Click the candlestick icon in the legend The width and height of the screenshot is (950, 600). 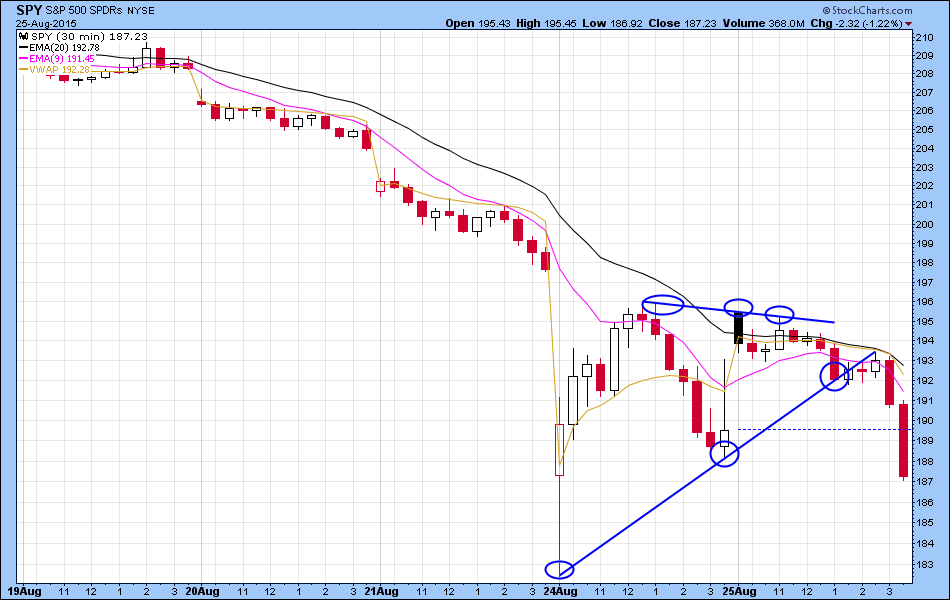pyautogui.click(x=25, y=36)
